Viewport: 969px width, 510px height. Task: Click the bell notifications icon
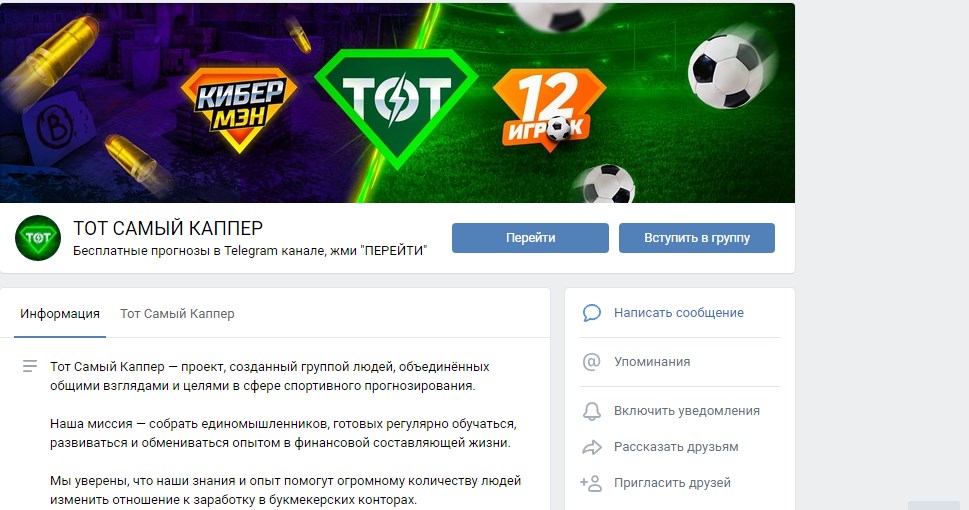point(591,411)
